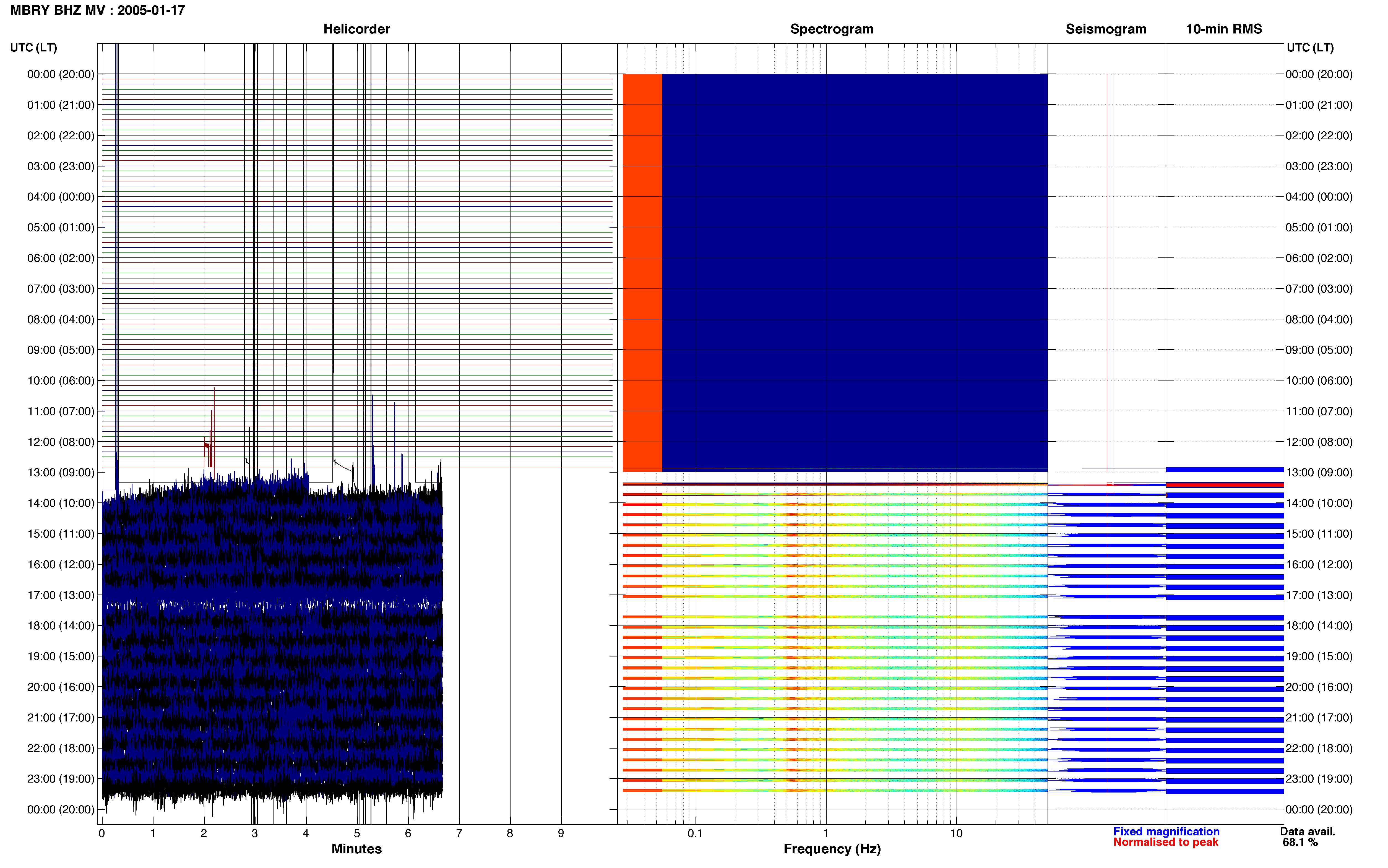
Task: Click the 'UTC (LT)' label beside 10-min RMS
Action: point(1310,48)
